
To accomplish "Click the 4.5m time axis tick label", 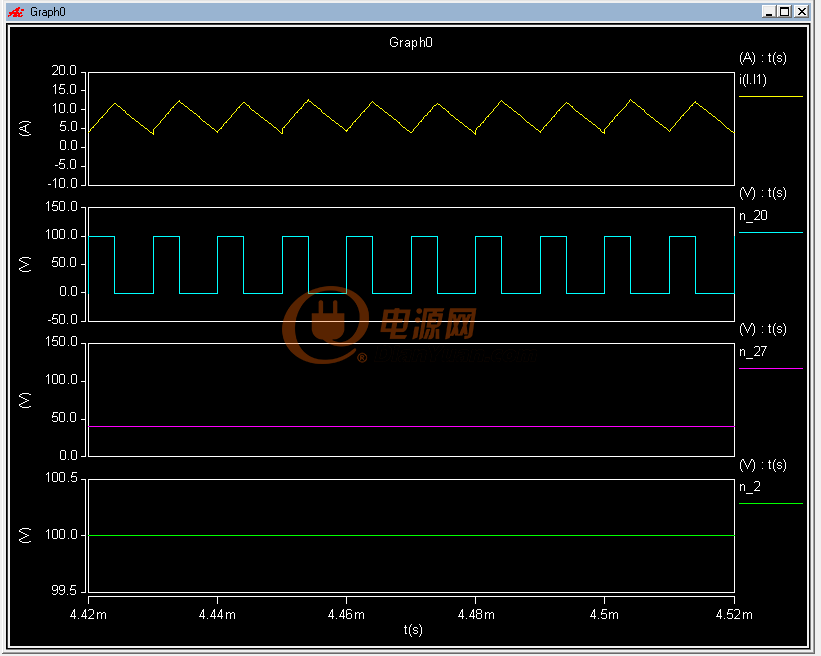I will [604, 614].
